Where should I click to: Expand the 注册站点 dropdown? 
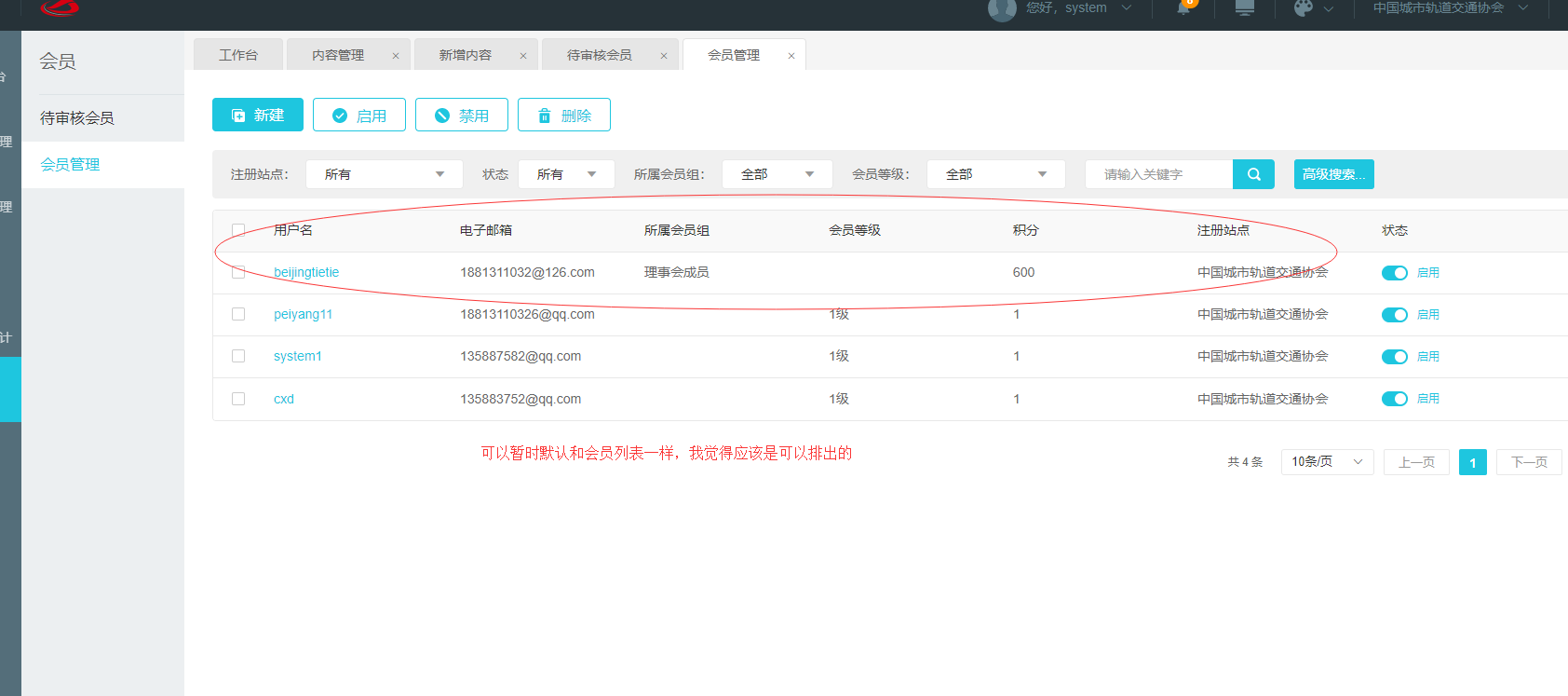pos(384,174)
